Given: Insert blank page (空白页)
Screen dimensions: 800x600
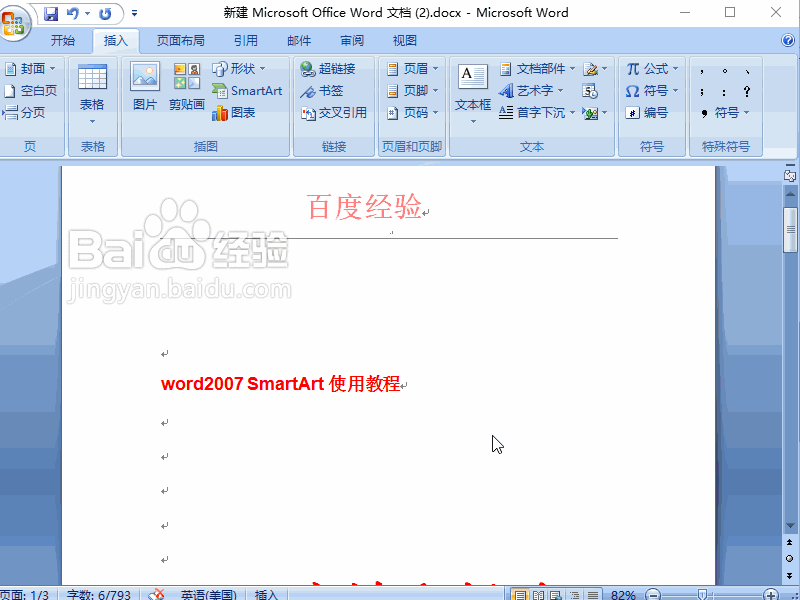Looking at the screenshot, I should click(31, 91).
